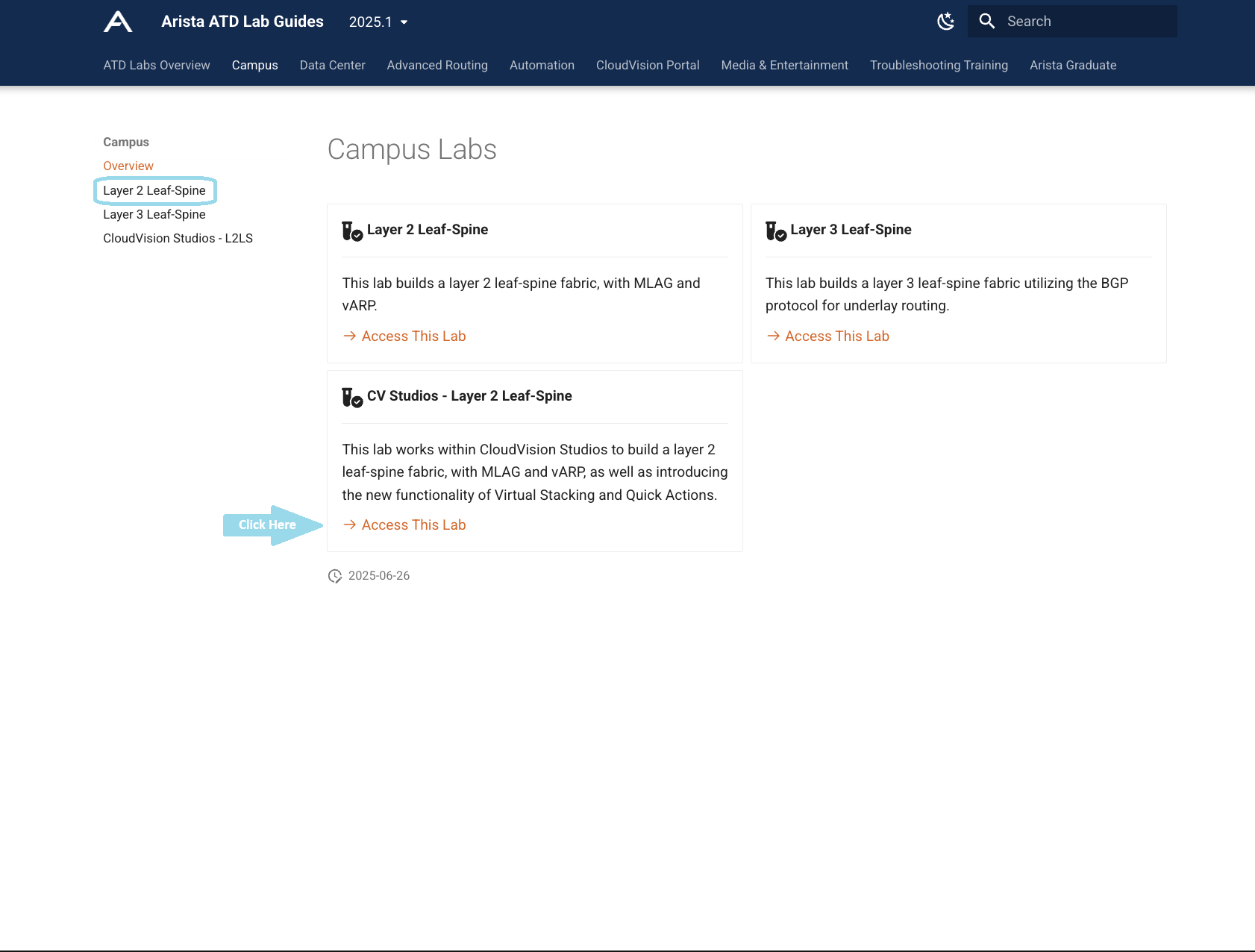The width and height of the screenshot is (1255, 952).
Task: Click the CV Studios card flask icon
Action: (351, 397)
